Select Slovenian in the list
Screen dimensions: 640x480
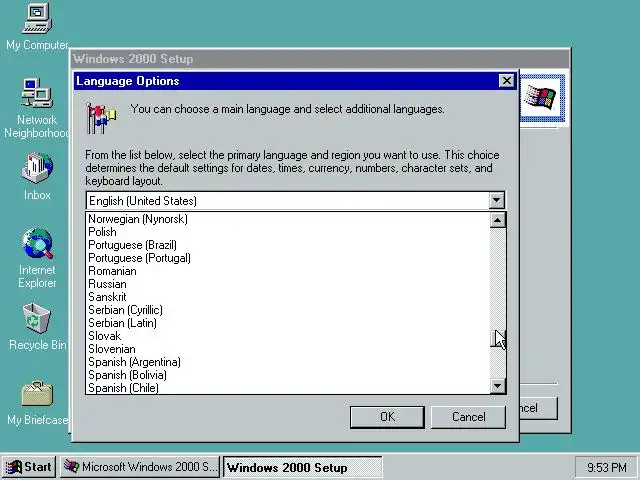pyautogui.click(x=288, y=349)
